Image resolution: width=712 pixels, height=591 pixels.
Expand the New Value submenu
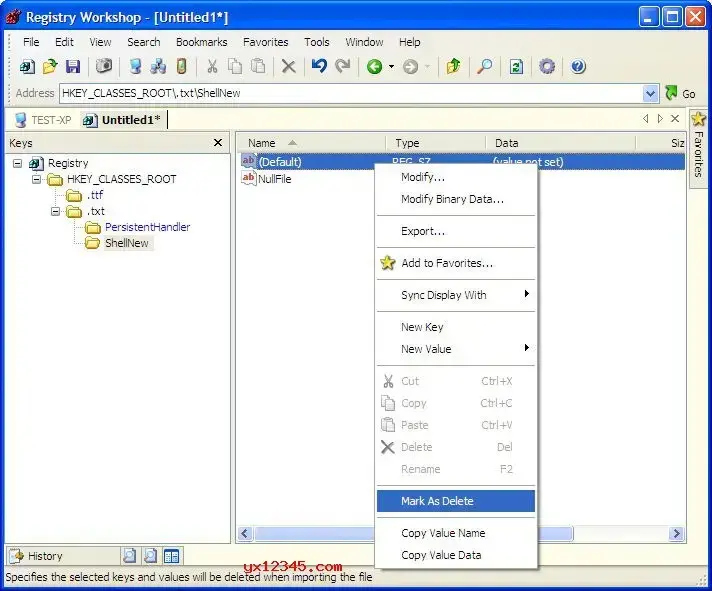(456, 349)
